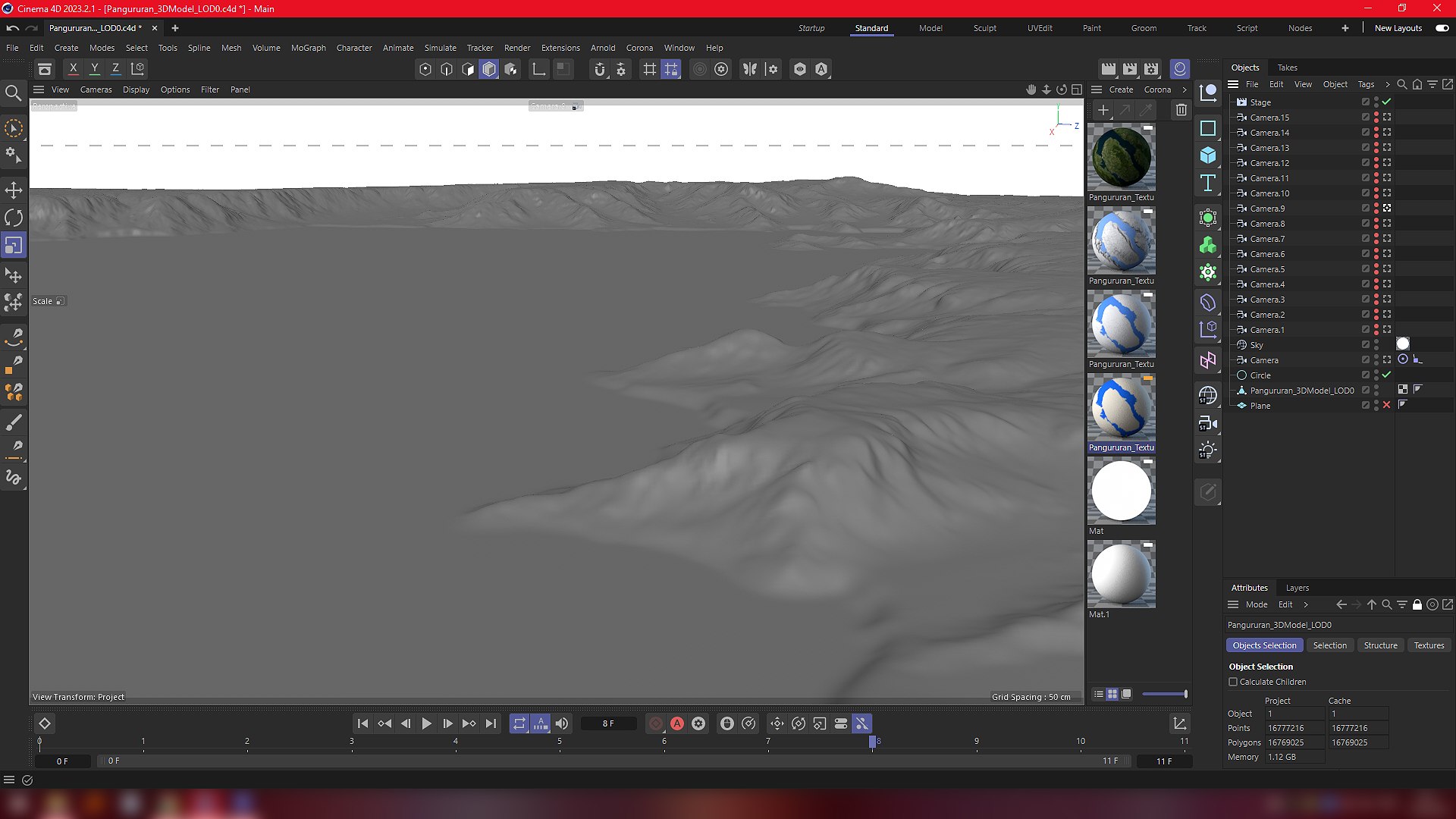Add a Light object from palette

pyautogui.click(x=1208, y=451)
